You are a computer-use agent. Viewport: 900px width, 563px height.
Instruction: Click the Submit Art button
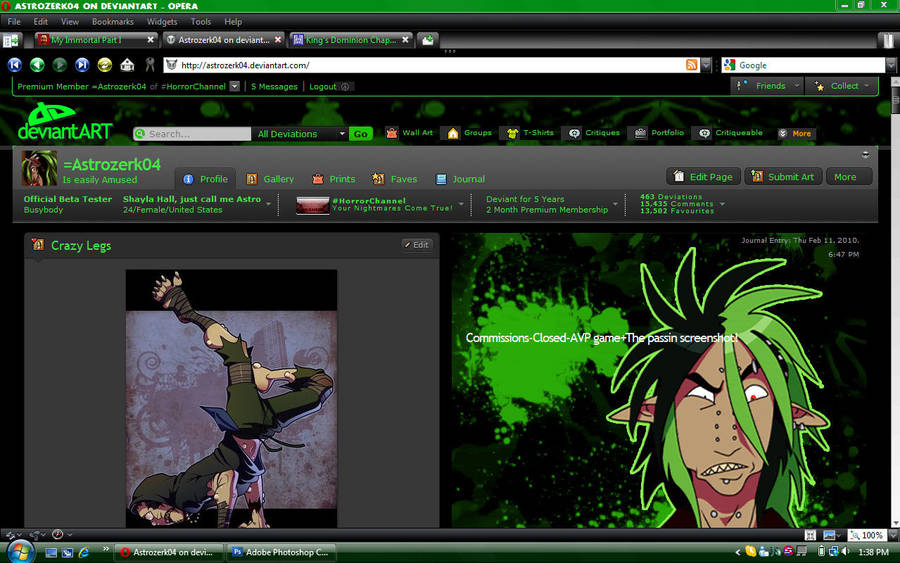[x=783, y=177]
